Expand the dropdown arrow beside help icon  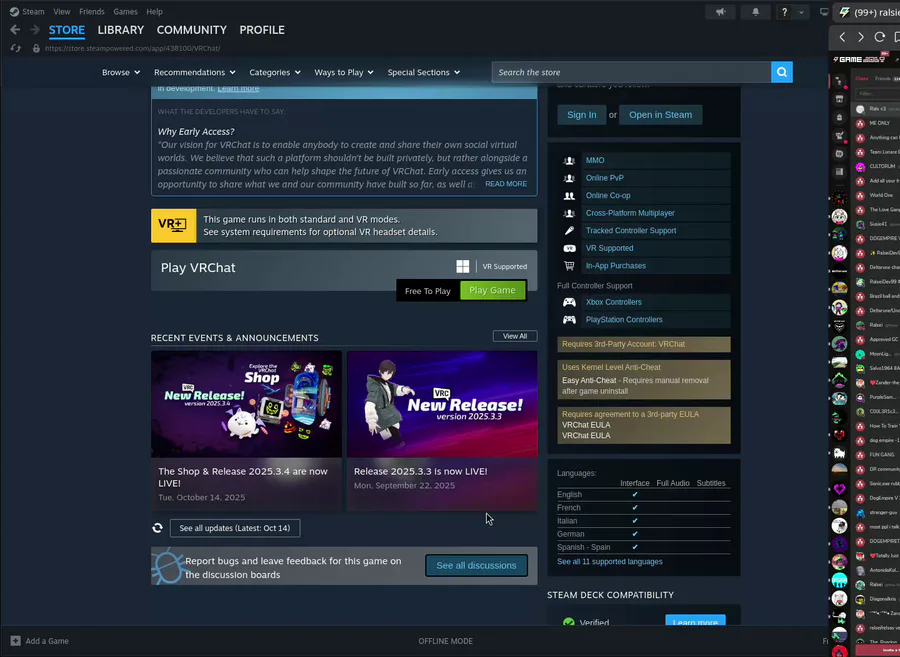pyautogui.click(x=801, y=12)
